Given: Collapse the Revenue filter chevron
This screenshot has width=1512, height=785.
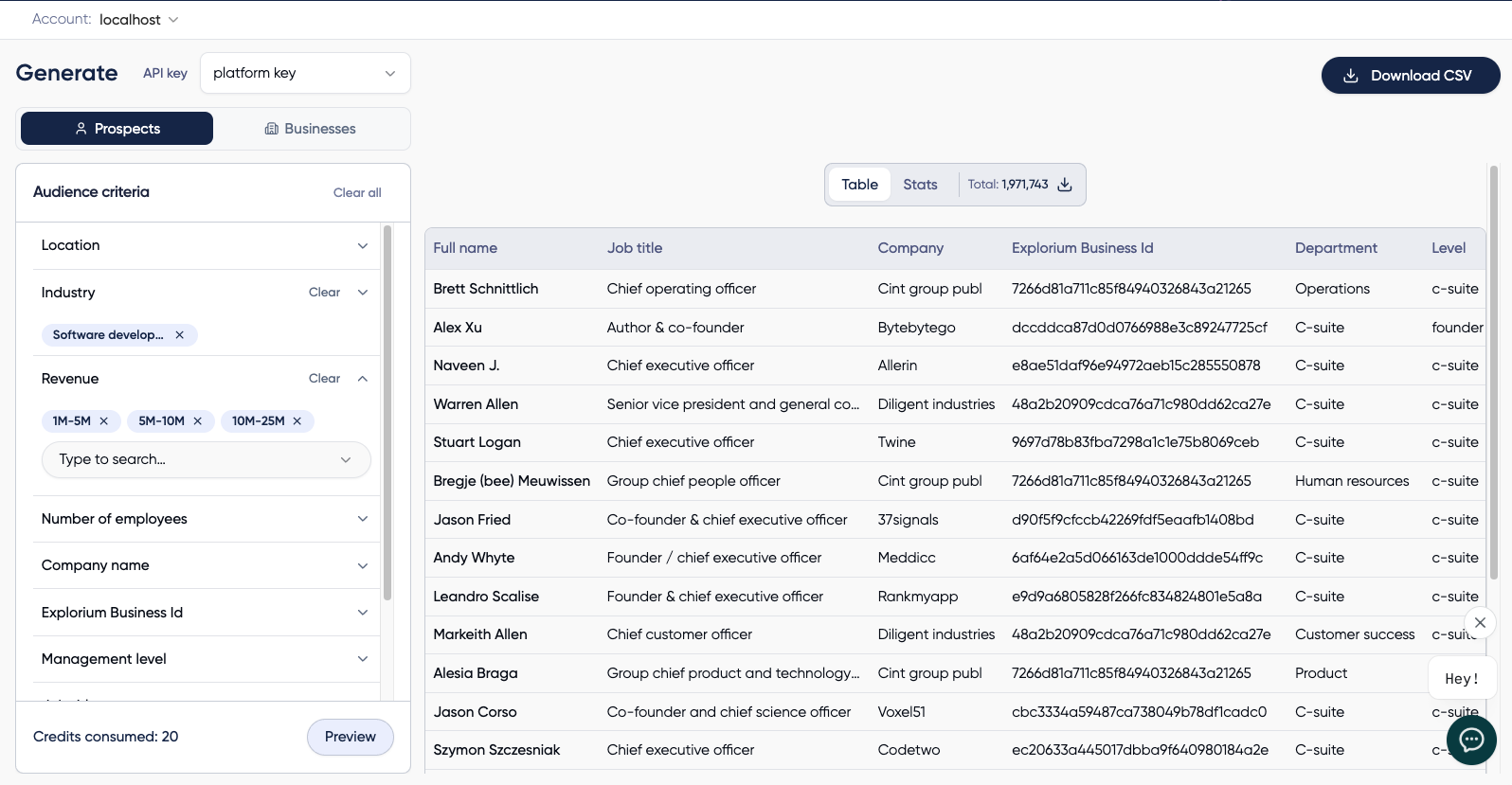Looking at the screenshot, I should click(363, 379).
